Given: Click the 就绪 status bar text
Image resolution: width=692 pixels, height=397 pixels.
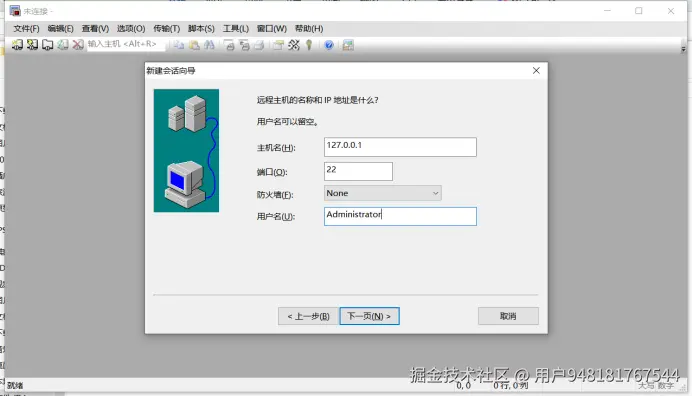Looking at the screenshot, I should coord(15,386).
